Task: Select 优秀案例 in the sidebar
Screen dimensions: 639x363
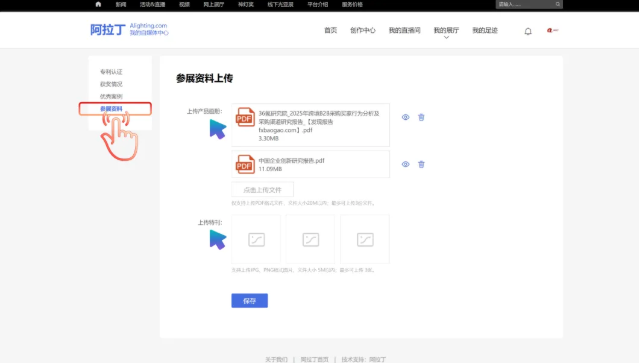Action: coord(111,96)
